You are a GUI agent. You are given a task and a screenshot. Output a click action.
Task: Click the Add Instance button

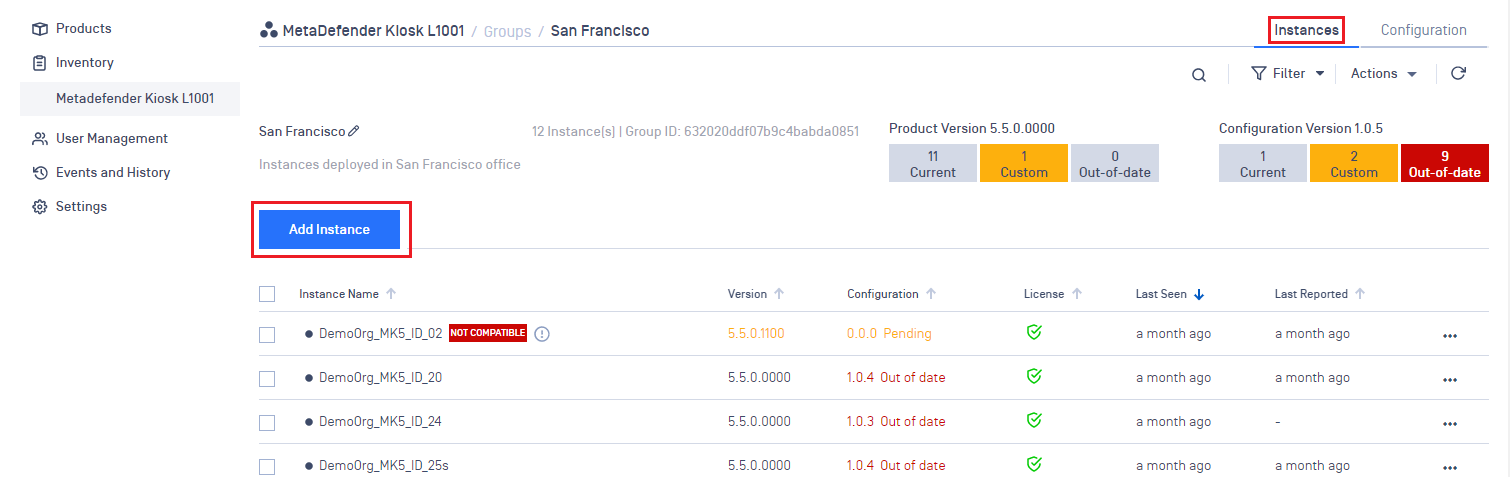329,229
